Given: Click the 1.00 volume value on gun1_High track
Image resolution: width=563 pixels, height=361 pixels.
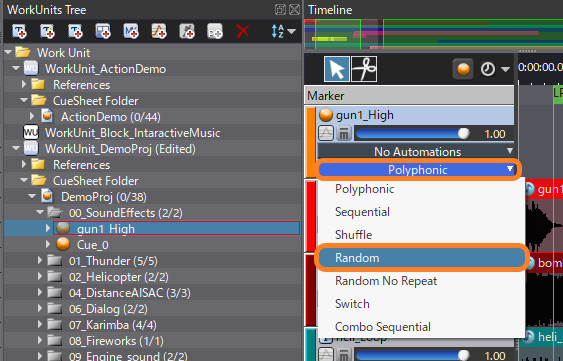Looking at the screenshot, I should pyautogui.click(x=495, y=134).
